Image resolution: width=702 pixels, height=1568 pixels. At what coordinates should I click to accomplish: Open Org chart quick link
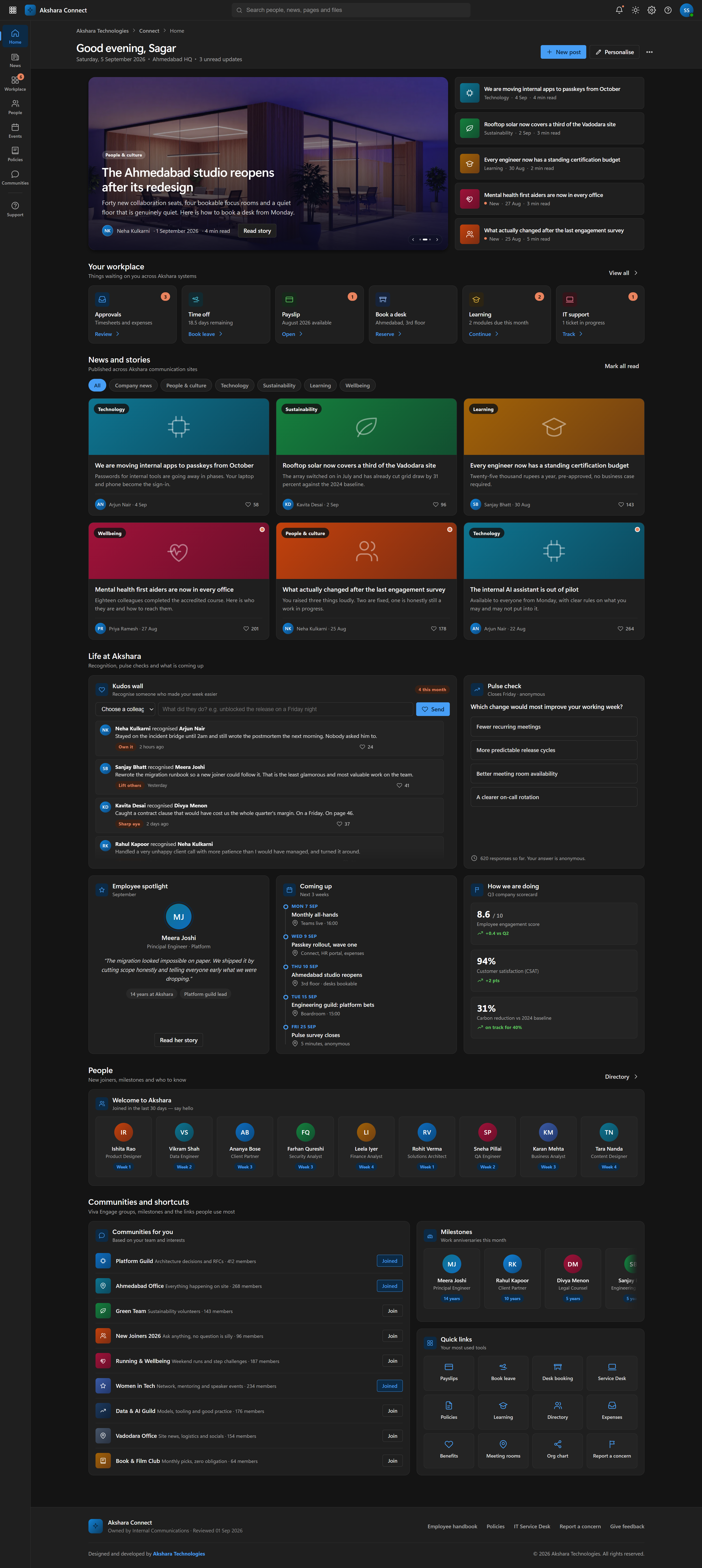pyautogui.click(x=558, y=1450)
